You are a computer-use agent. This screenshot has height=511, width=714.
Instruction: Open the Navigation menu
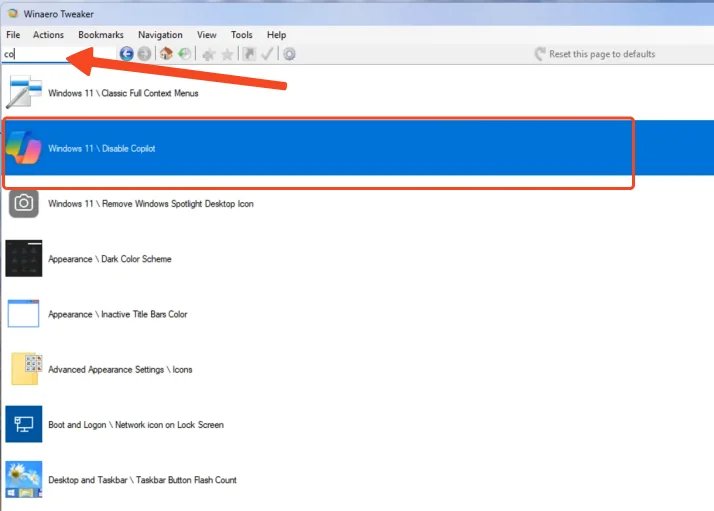[160, 35]
